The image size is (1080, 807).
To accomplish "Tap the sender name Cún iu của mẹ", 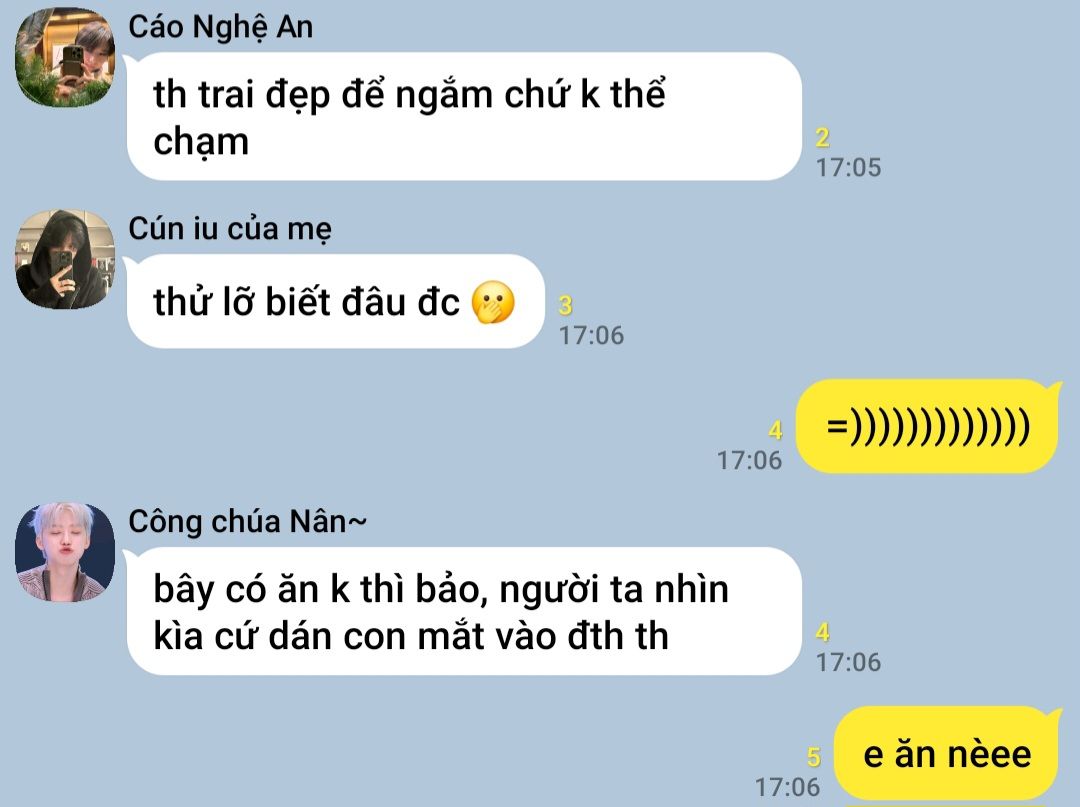I will pyautogui.click(x=230, y=229).
